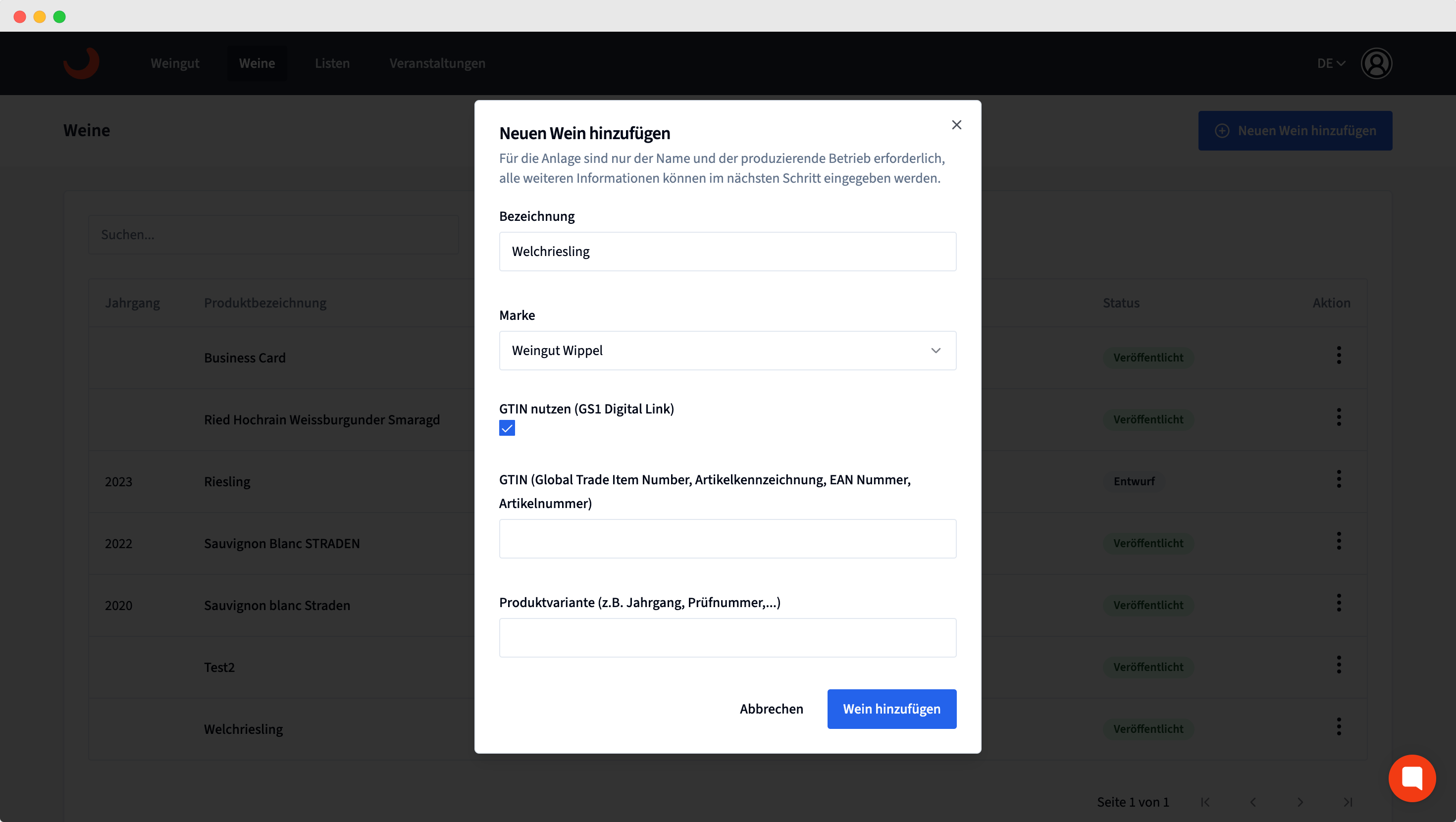Click Neuen Wein hinzufügen button in header

(1295, 131)
